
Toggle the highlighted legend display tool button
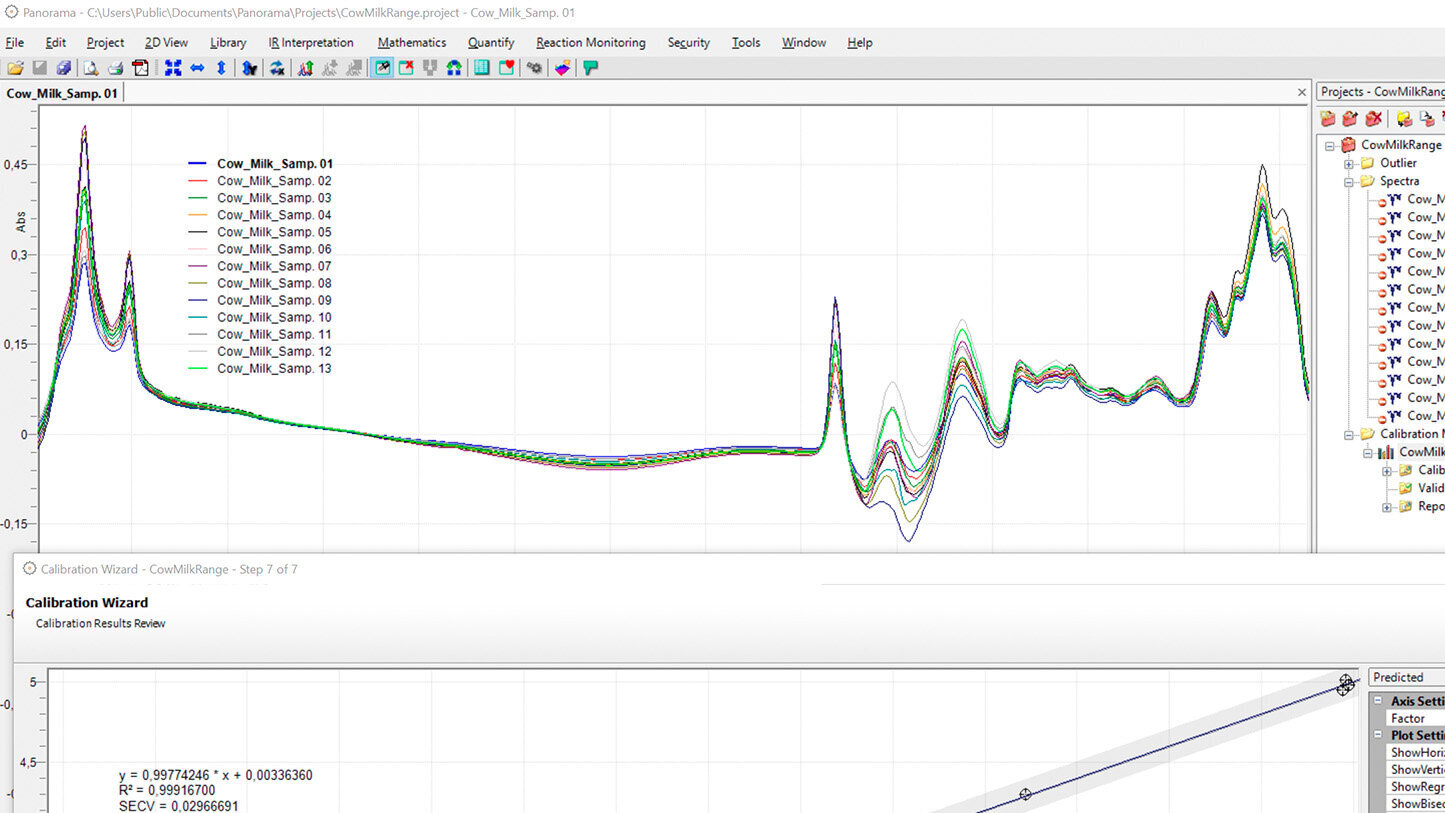tap(382, 68)
